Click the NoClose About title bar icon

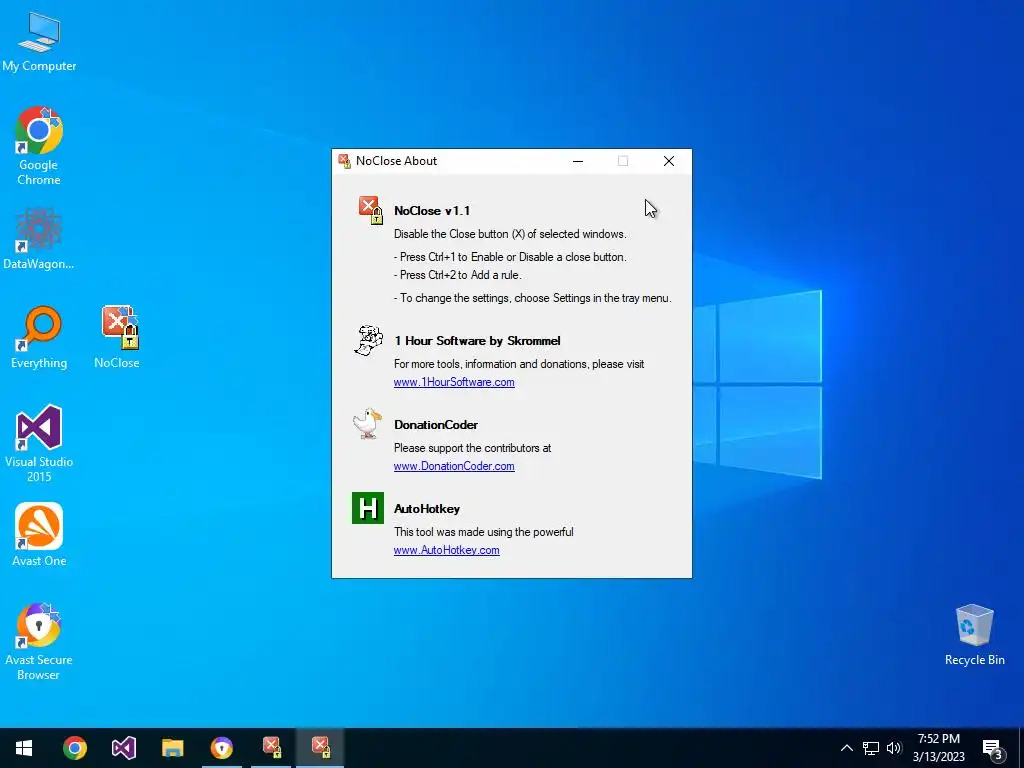344,161
